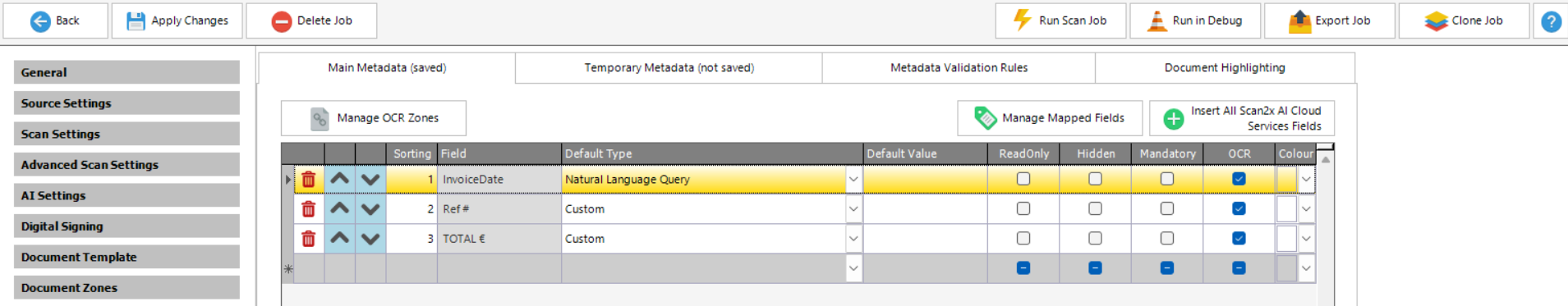The image size is (1568, 306).
Task: Move TOTAL € field down with arrow
Action: point(370,239)
